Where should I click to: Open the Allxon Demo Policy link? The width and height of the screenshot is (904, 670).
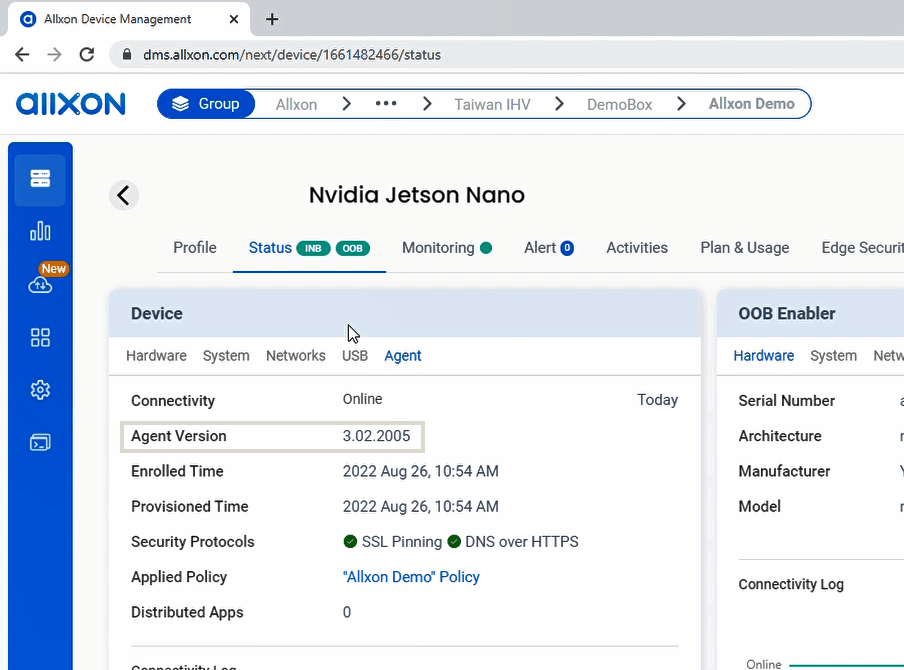coord(411,577)
